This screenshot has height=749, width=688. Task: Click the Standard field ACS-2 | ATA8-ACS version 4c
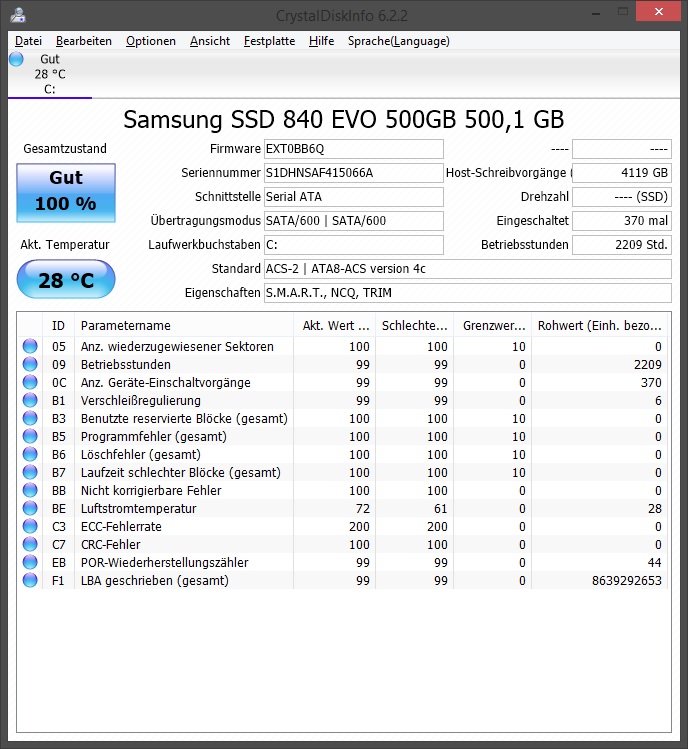coord(468,269)
